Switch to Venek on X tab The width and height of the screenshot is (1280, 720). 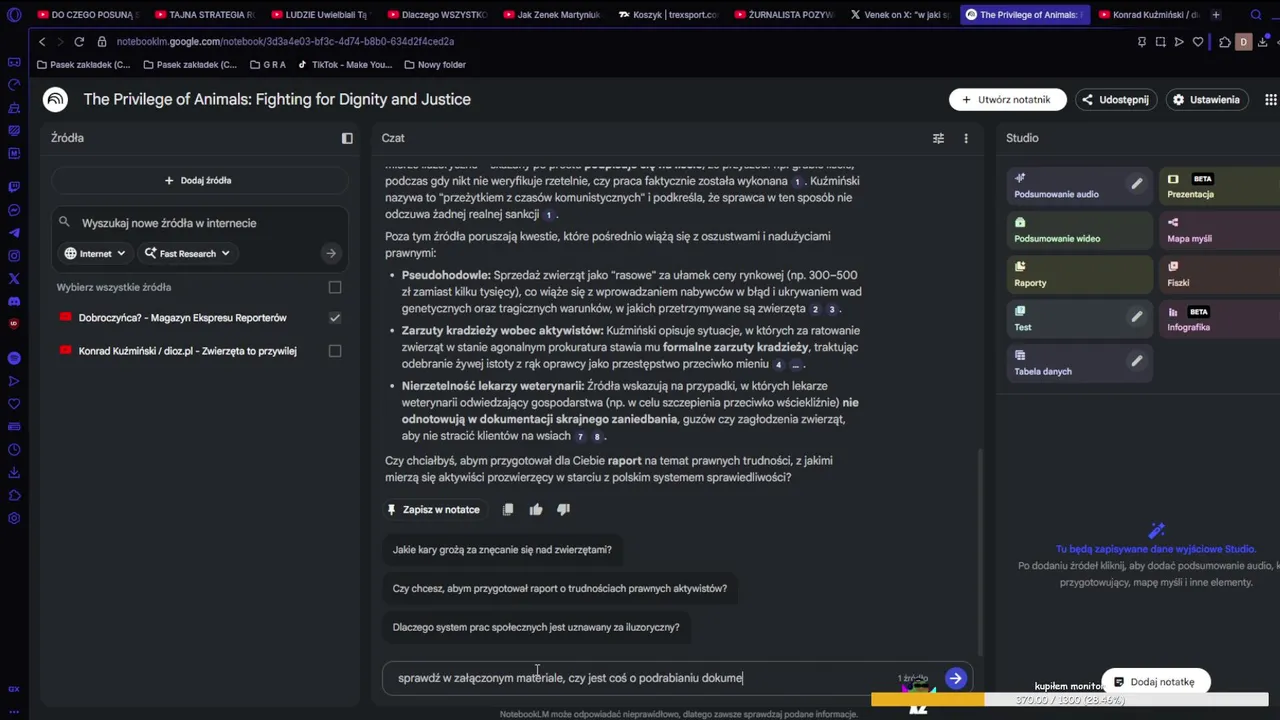tap(901, 15)
